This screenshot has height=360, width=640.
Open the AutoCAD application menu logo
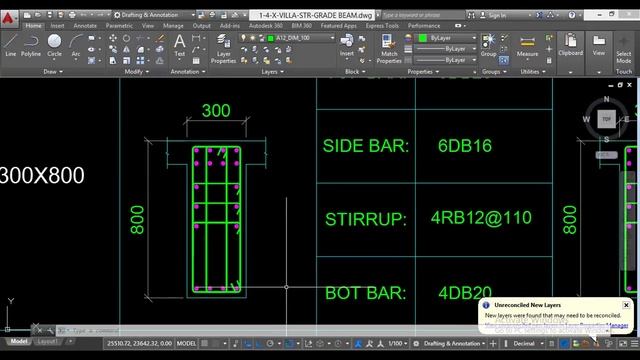9,18
